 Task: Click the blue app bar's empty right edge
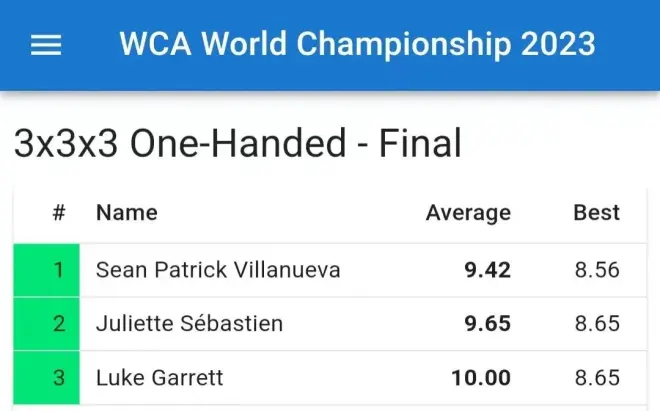[630, 45]
